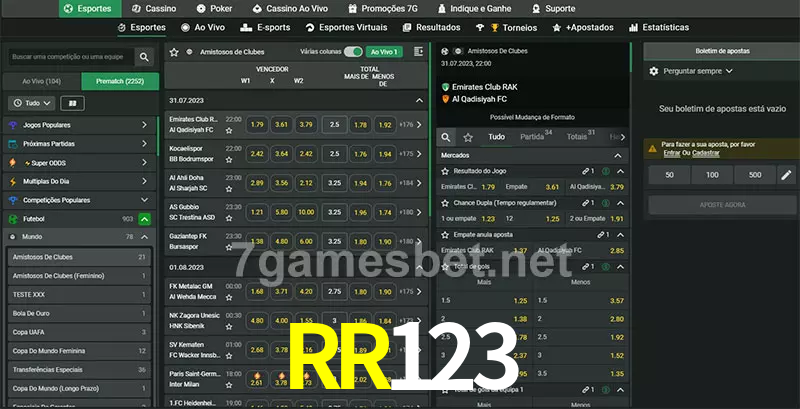Favorite the Chance Dupla market
The width and height of the screenshot is (800, 409).
click(445, 203)
